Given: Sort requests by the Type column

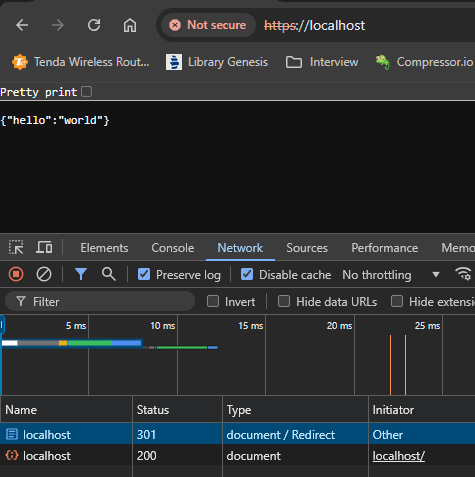Looking at the screenshot, I should 295,410.
